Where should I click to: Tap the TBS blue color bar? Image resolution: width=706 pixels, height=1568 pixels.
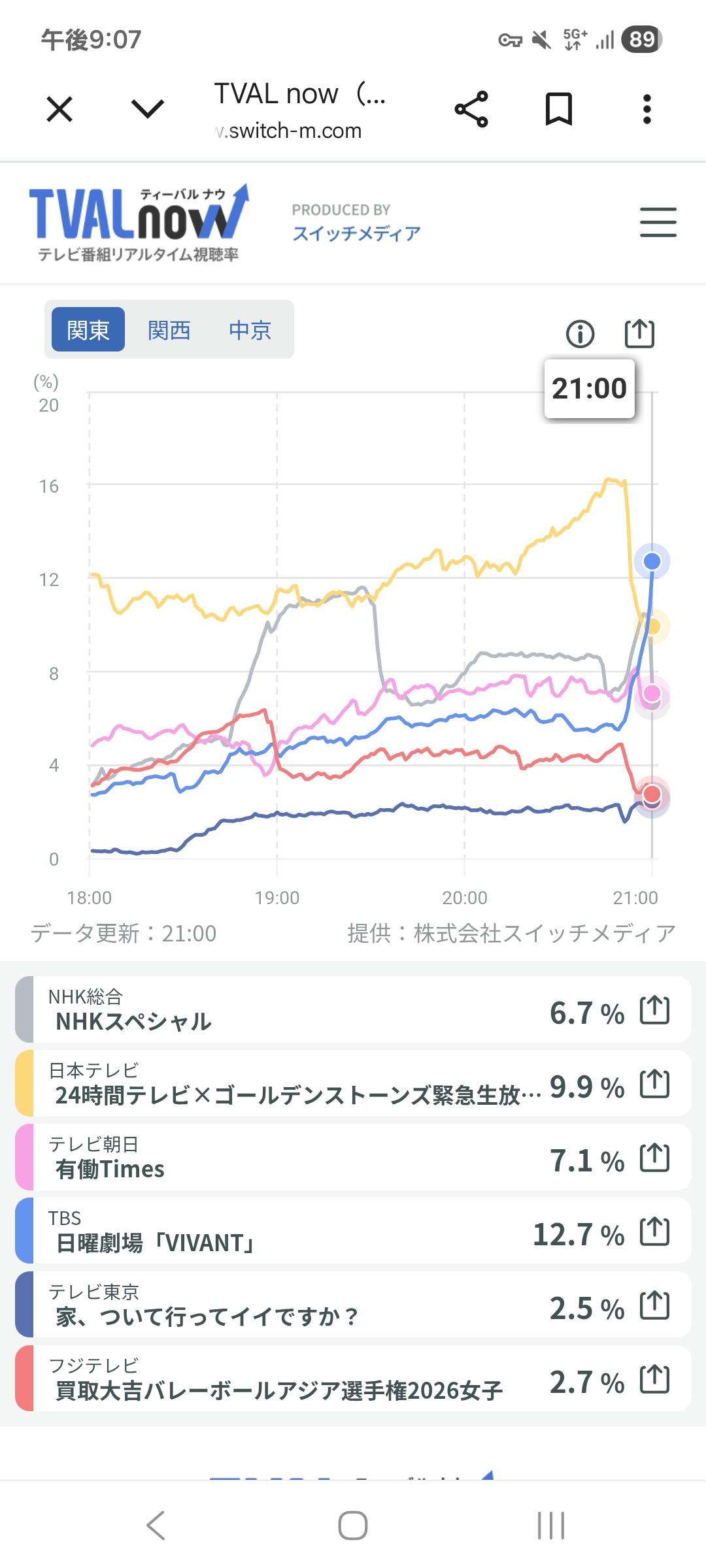(24, 1231)
